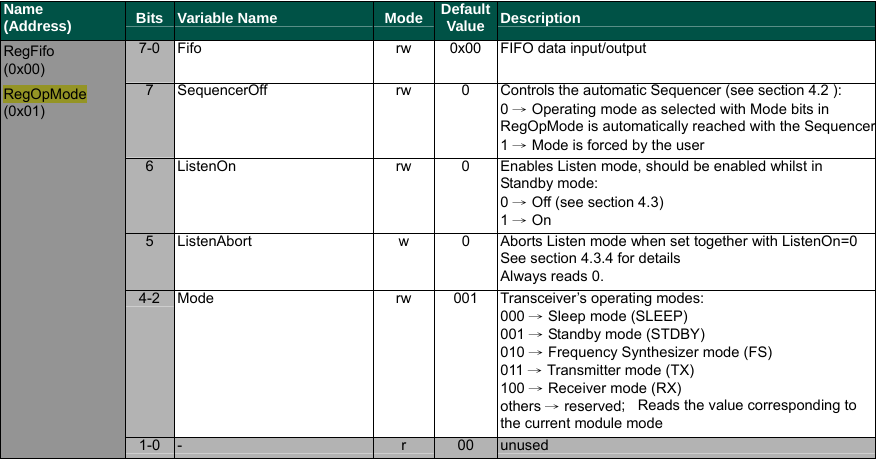This screenshot has width=878, height=459.
Task: Select the 'FIFO data input/output' description
Action: pyautogui.click(x=573, y=48)
